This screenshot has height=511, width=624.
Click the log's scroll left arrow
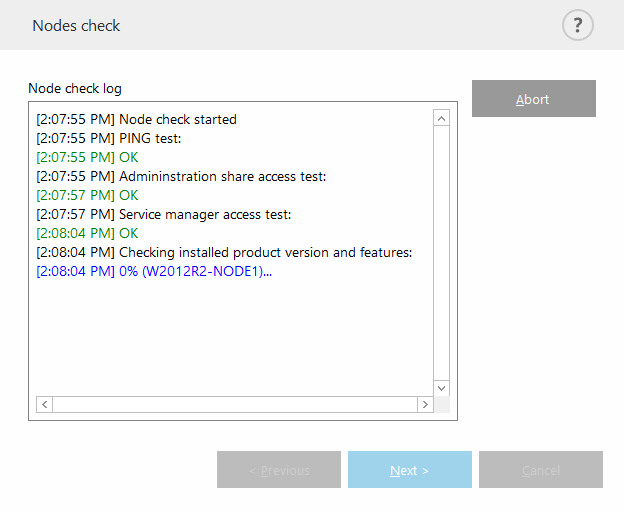pyautogui.click(x=44, y=404)
